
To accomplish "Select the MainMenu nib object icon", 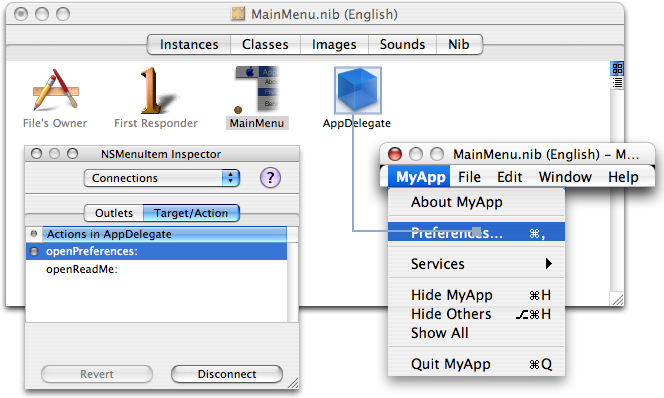I will point(257,90).
